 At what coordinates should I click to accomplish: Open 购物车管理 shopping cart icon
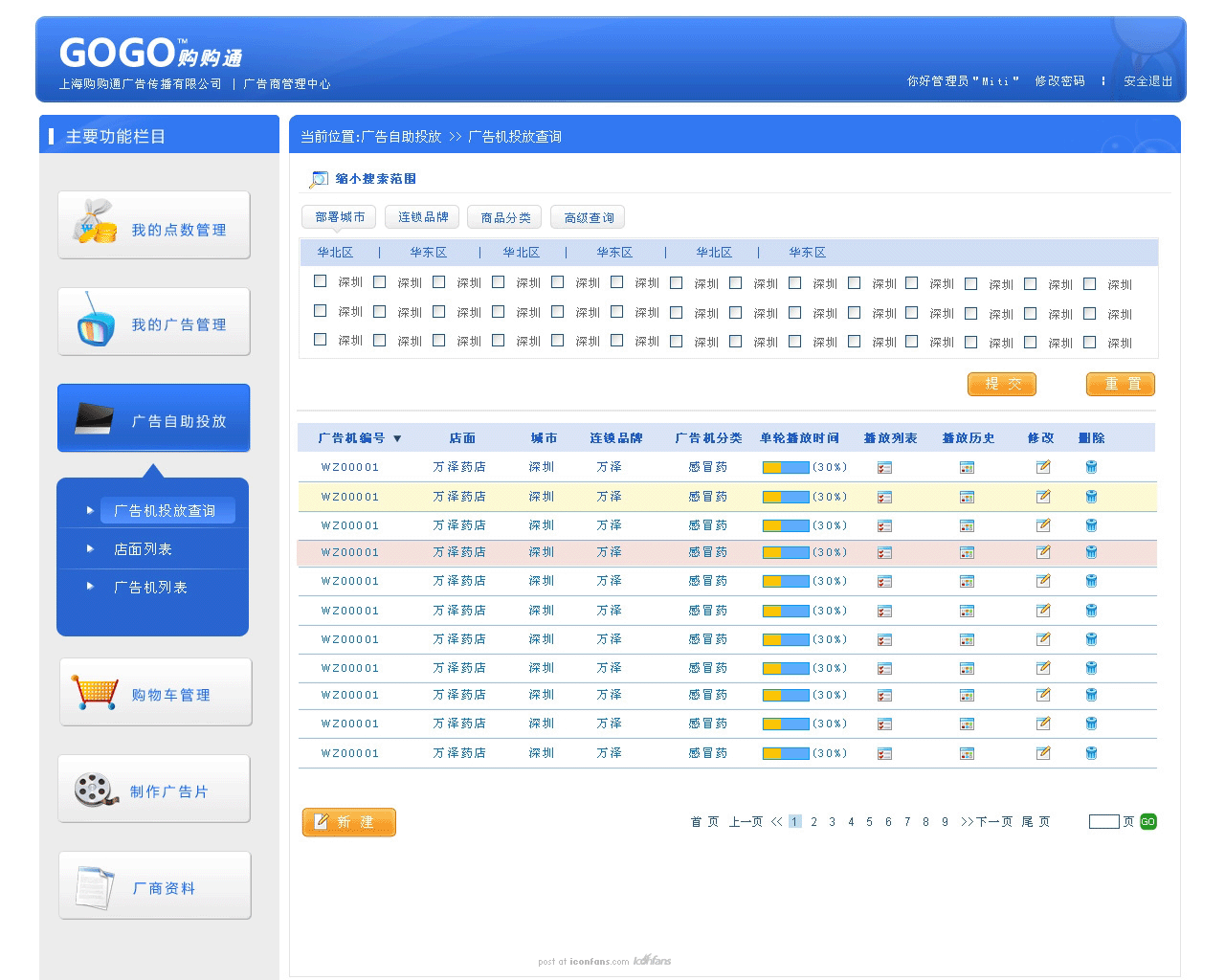point(94,692)
